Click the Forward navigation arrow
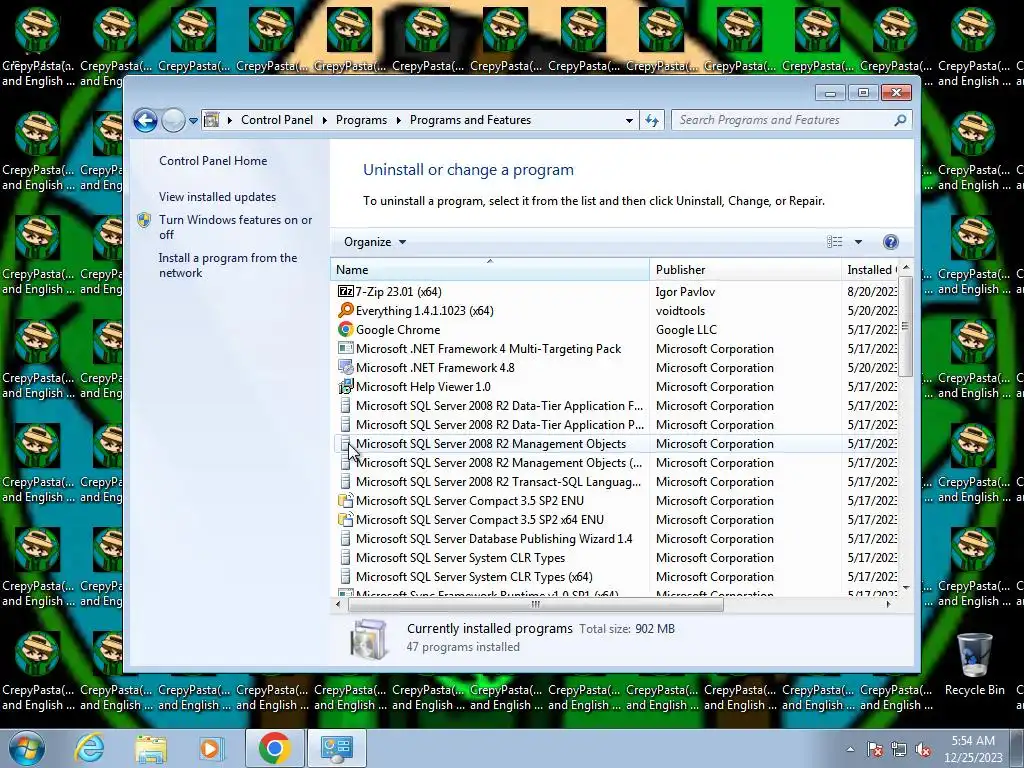This screenshot has height=768, width=1024. tap(173, 120)
